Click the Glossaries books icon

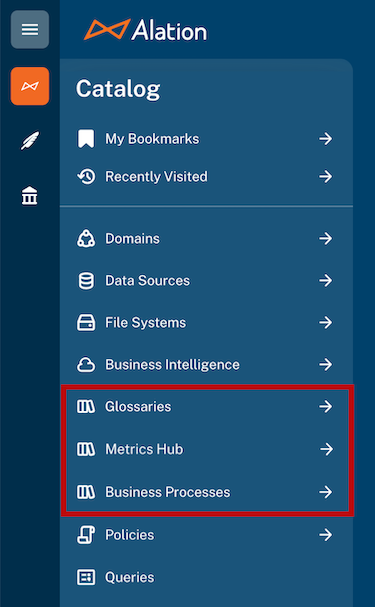(86, 406)
